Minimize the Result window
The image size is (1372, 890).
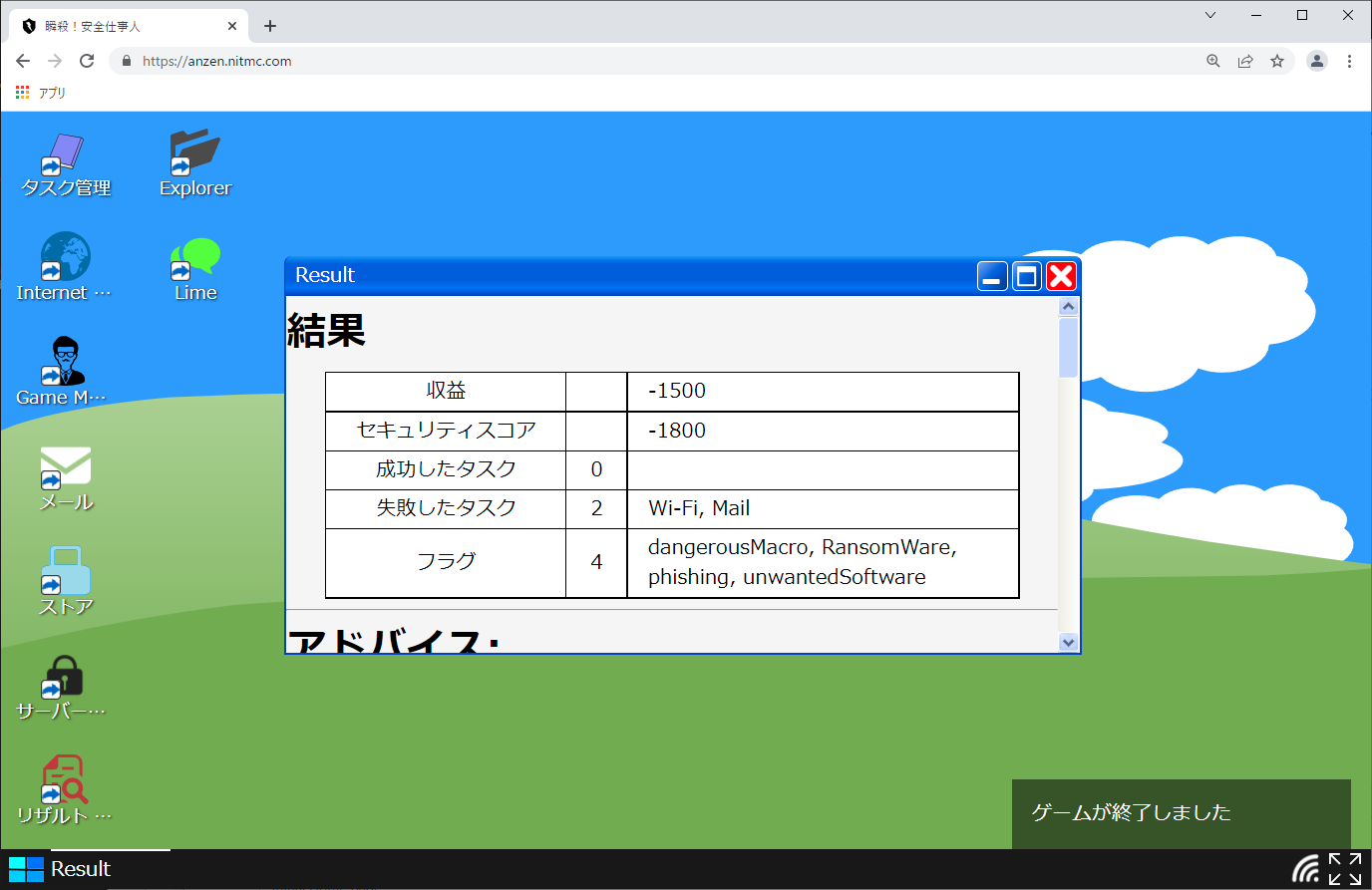(x=992, y=276)
